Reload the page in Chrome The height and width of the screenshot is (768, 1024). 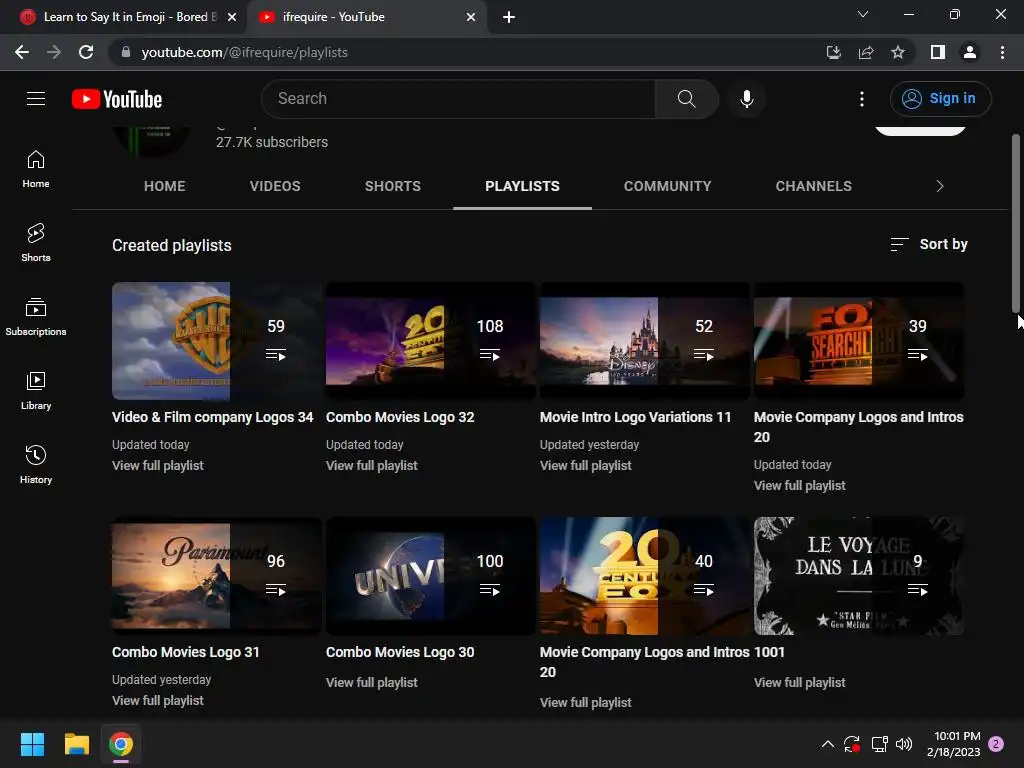click(86, 52)
